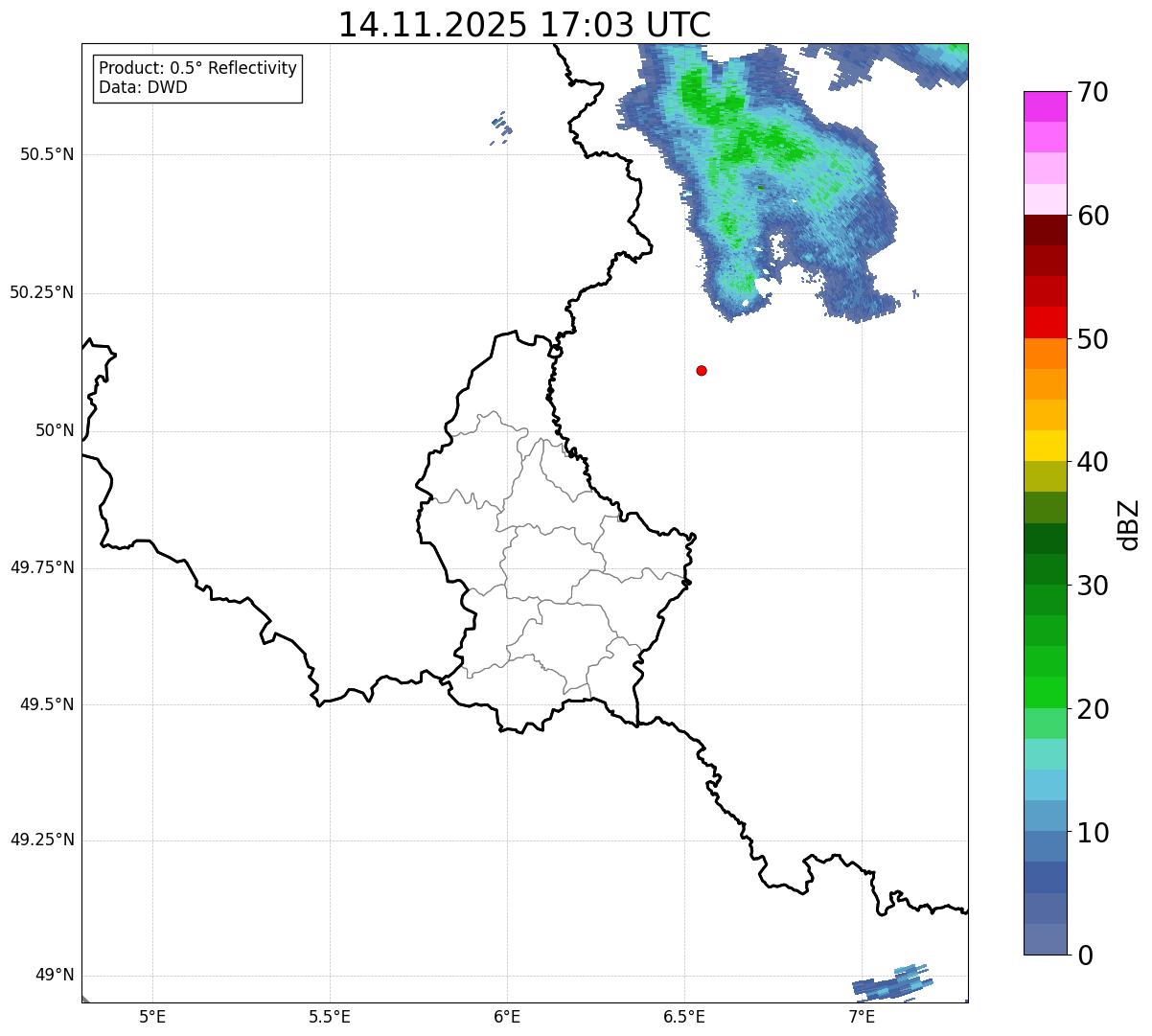This screenshot has height=1036, width=1152.
Task: Click the colorbar tick label 30
Action: (1093, 586)
